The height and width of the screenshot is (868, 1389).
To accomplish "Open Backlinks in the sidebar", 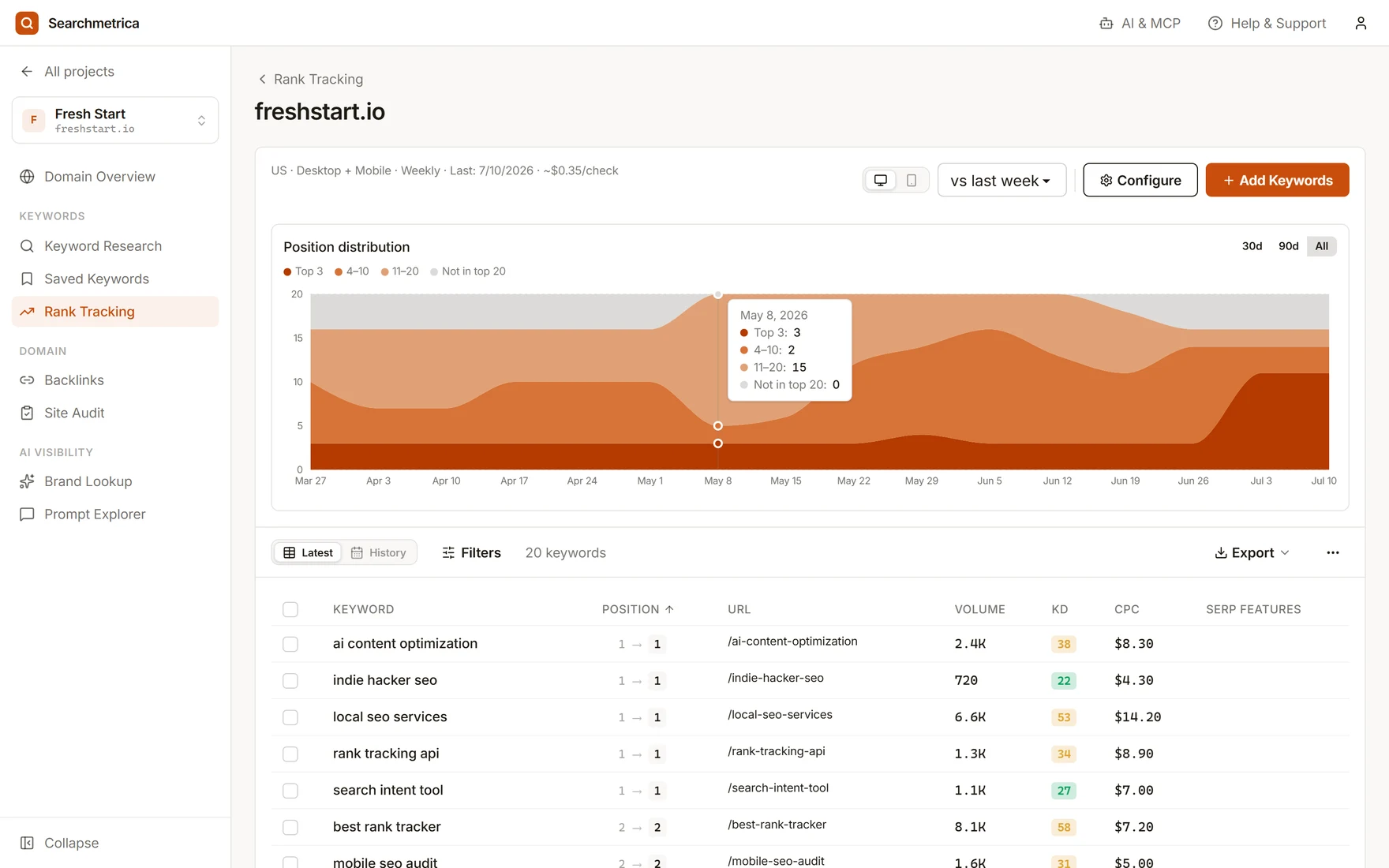I will click(x=115, y=380).
